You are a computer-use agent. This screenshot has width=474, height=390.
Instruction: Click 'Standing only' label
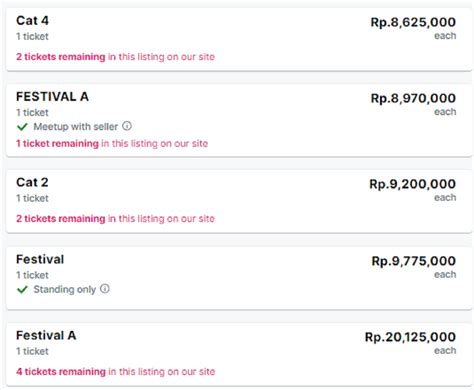pos(65,289)
